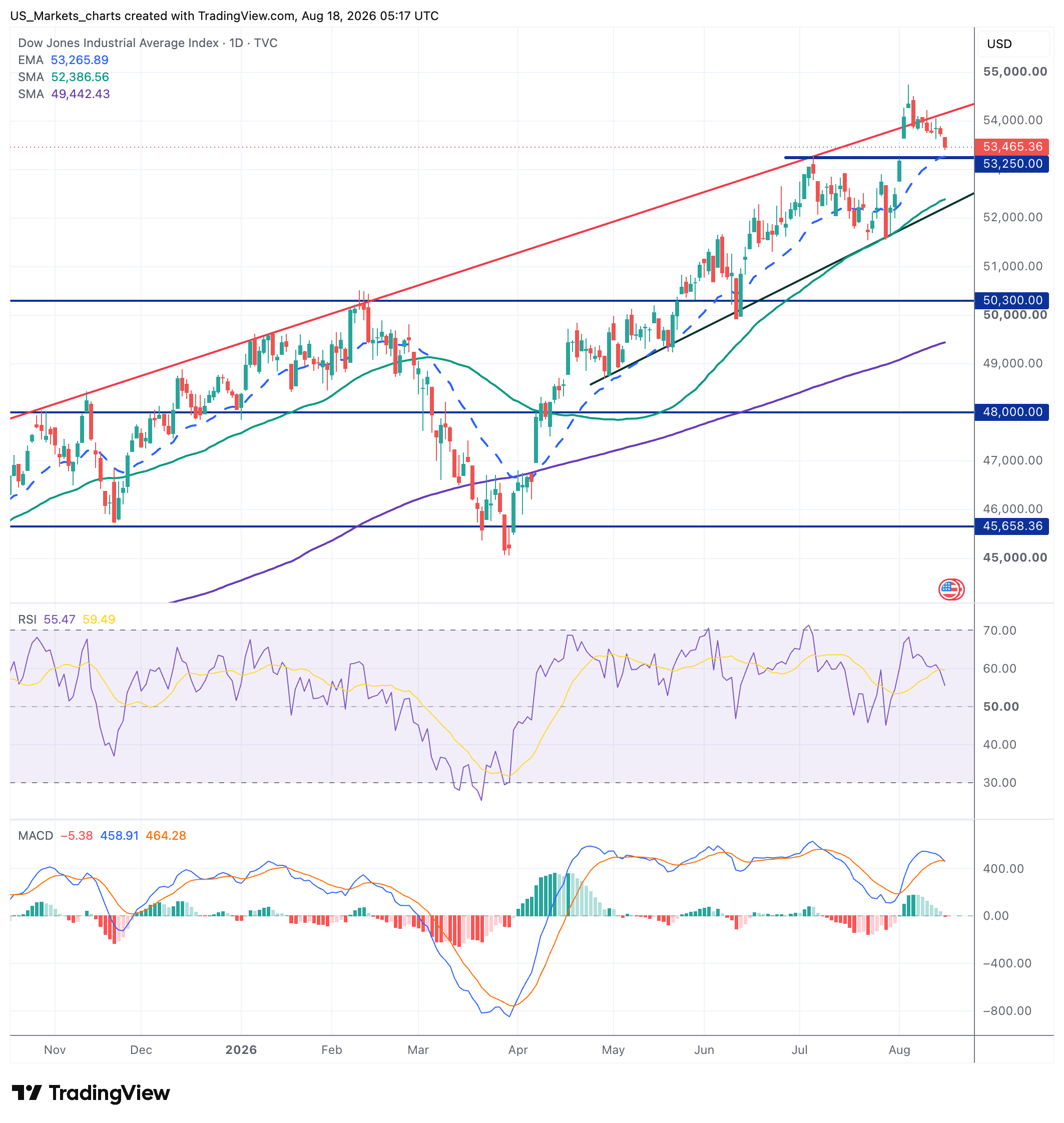Click the 45,000.00 price axis label
The height and width of the screenshot is (1123, 1064).
pos(1015,557)
